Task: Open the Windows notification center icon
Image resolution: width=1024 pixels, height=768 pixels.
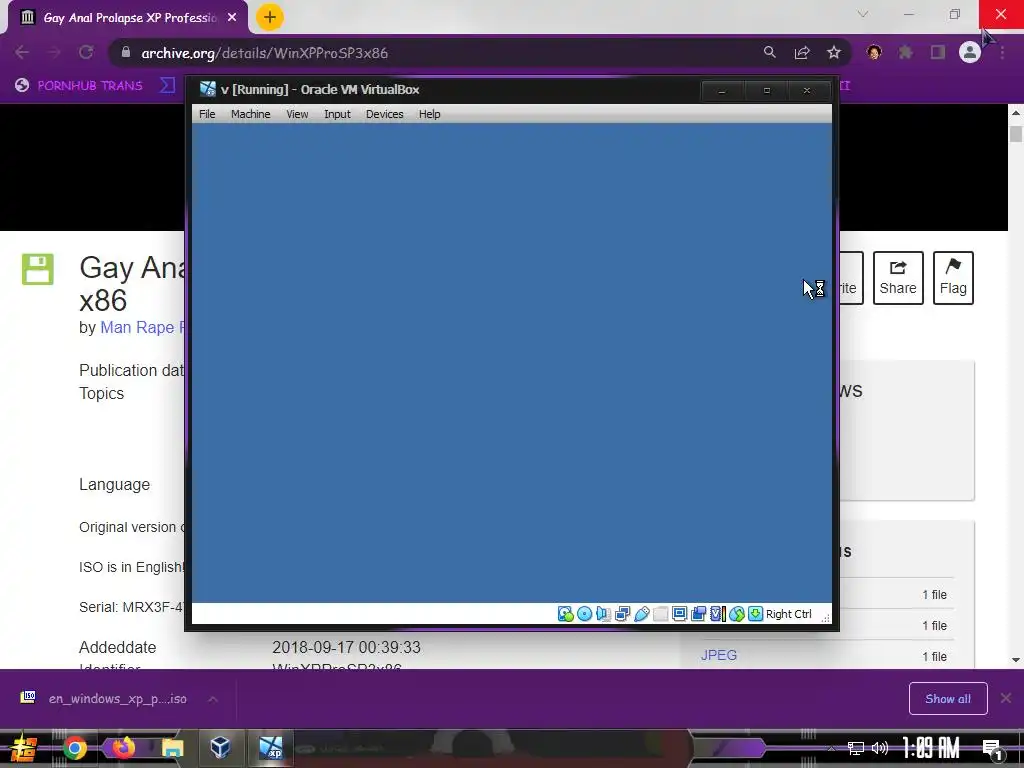Action: pos(993,749)
